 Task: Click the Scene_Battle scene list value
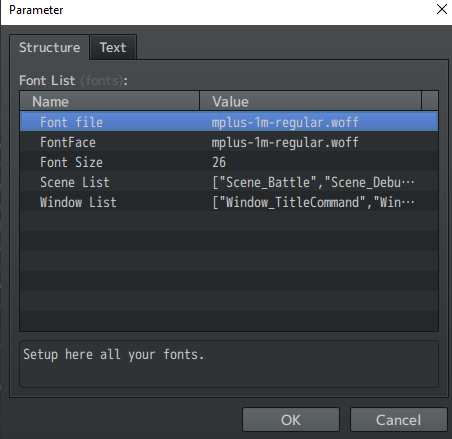point(313,182)
